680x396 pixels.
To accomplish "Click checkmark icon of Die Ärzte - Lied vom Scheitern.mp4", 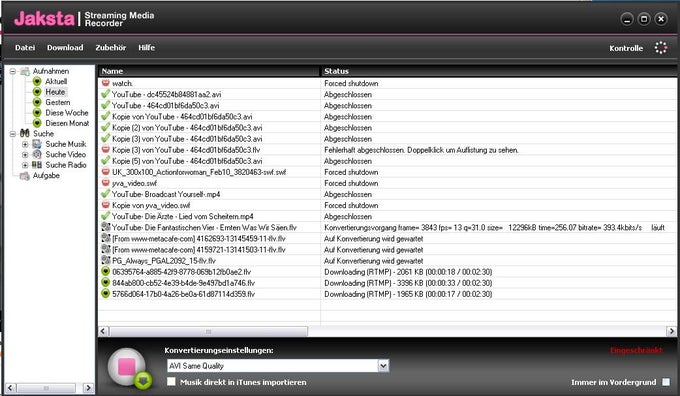I will [x=105, y=216].
